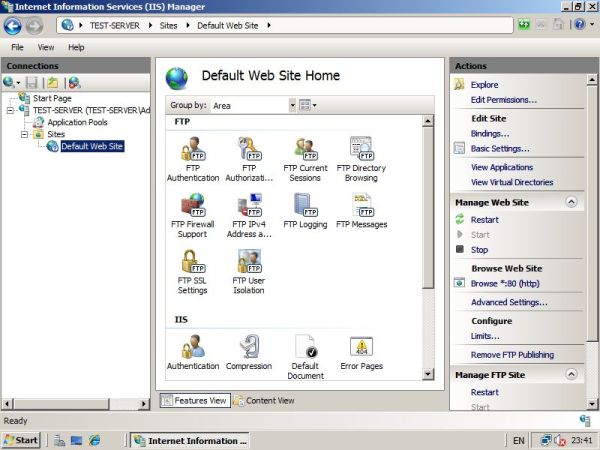Click the Back navigation arrow

(13, 26)
